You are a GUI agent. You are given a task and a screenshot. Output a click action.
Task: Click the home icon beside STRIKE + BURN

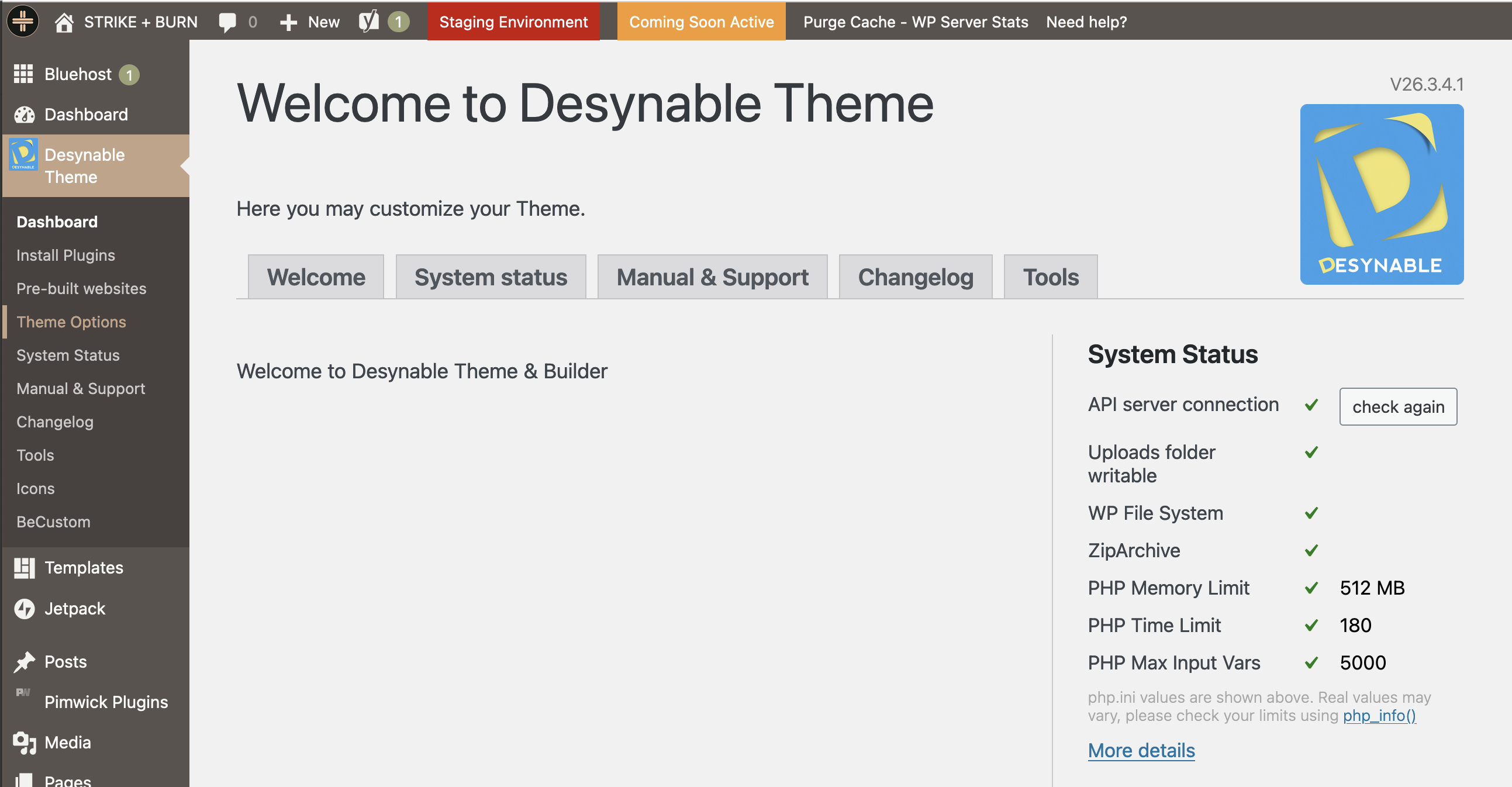coord(64,22)
